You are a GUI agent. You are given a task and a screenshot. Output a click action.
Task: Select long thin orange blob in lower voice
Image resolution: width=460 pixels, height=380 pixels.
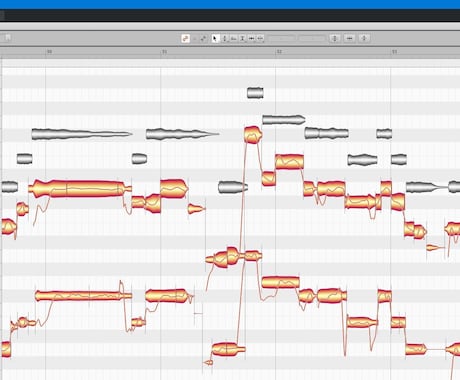(83, 296)
